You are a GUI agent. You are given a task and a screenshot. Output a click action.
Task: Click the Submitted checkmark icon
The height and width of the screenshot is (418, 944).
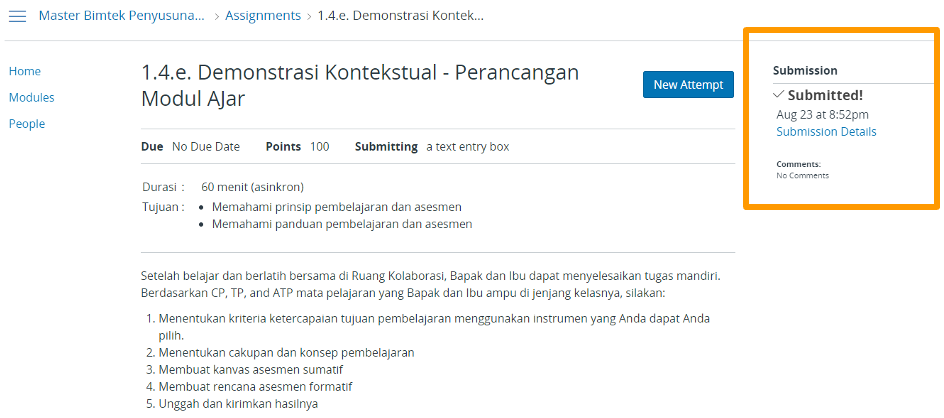[x=779, y=94]
